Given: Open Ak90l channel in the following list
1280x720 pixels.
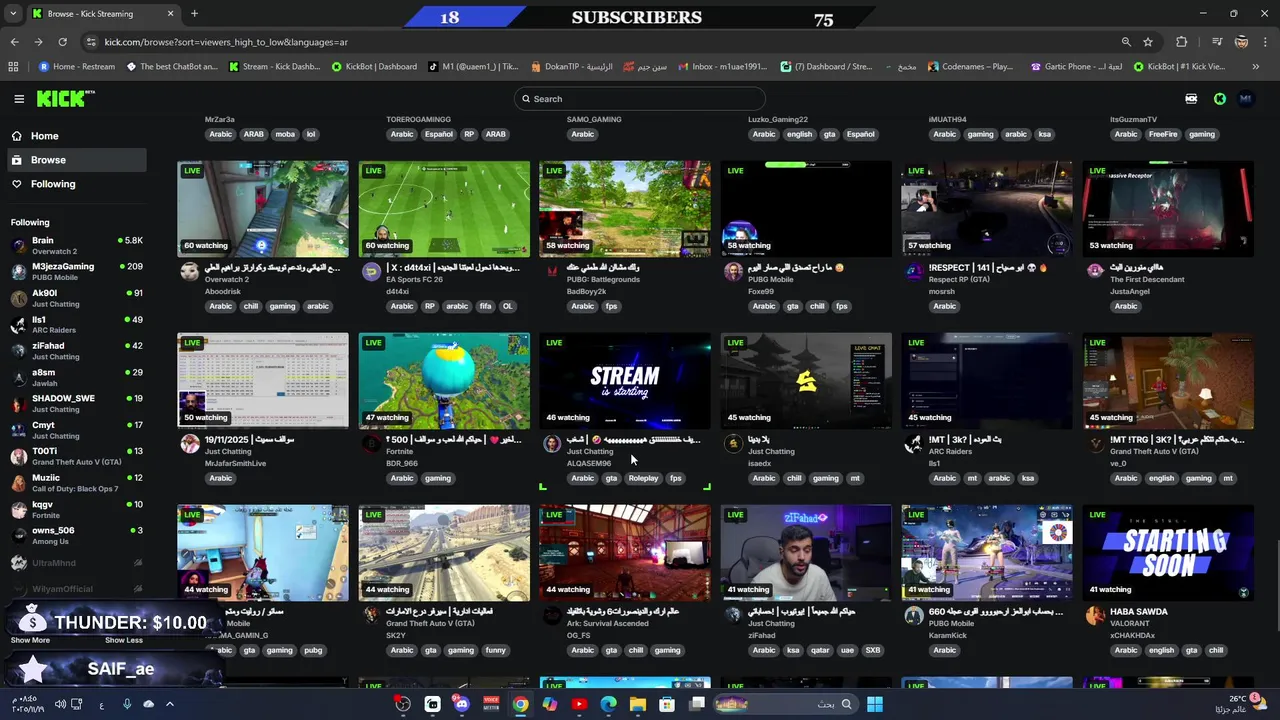Looking at the screenshot, I should pos(76,298).
